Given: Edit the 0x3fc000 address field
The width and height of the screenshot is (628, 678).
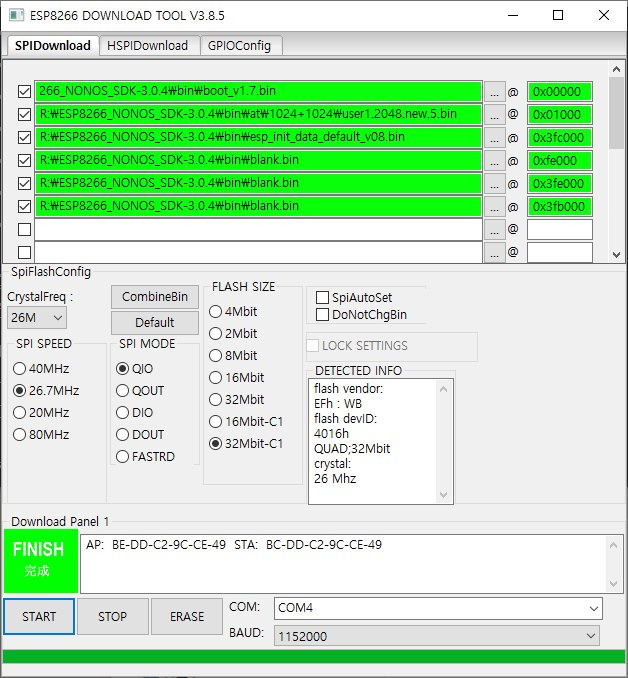Looking at the screenshot, I should tap(560, 138).
